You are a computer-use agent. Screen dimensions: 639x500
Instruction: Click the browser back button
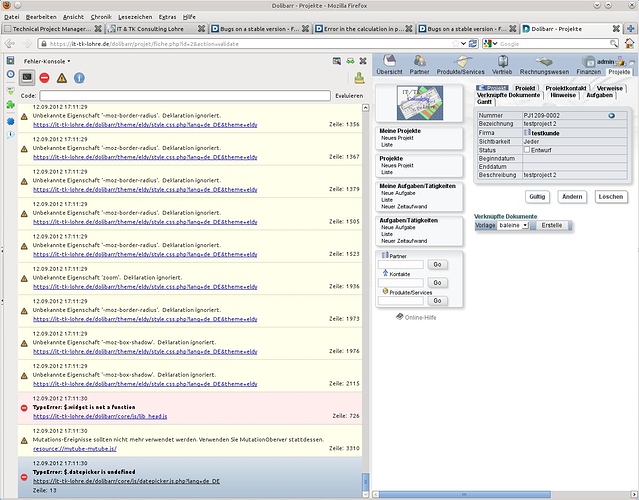coord(10,43)
